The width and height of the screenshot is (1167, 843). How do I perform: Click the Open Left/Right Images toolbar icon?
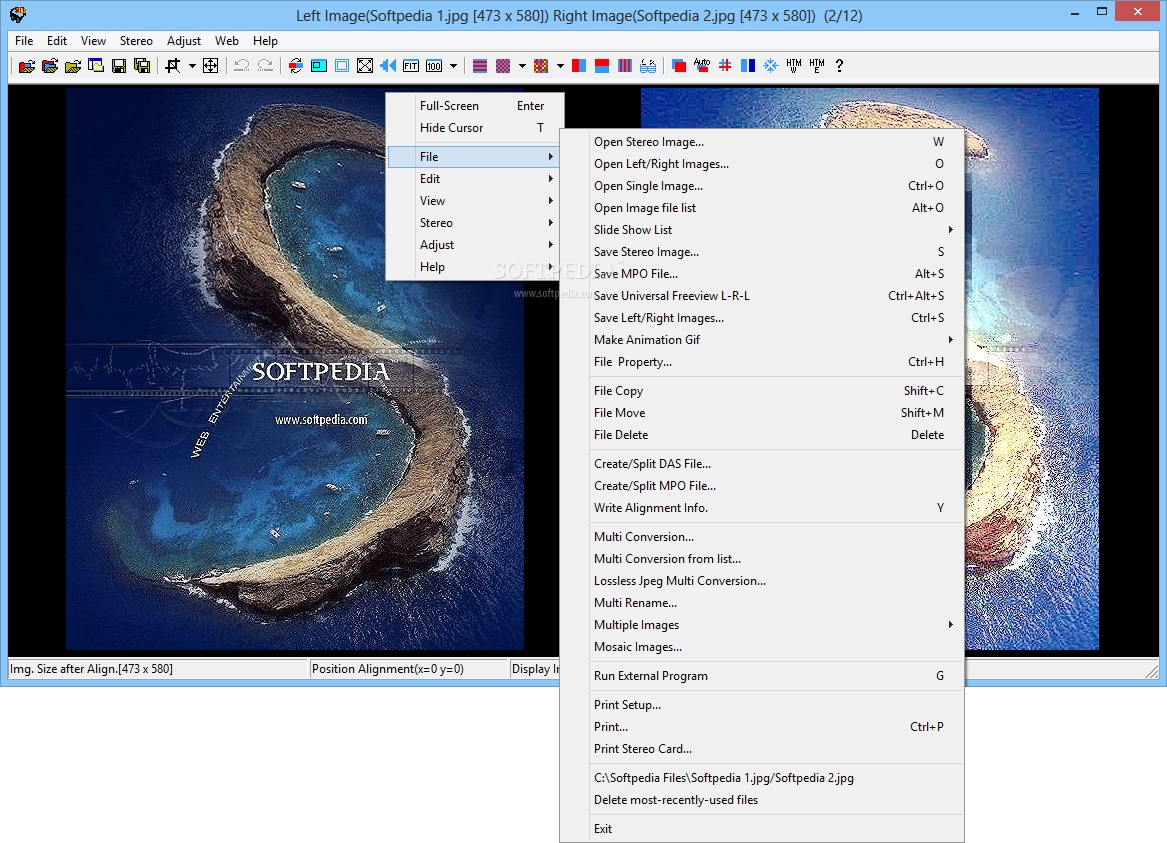coord(50,65)
